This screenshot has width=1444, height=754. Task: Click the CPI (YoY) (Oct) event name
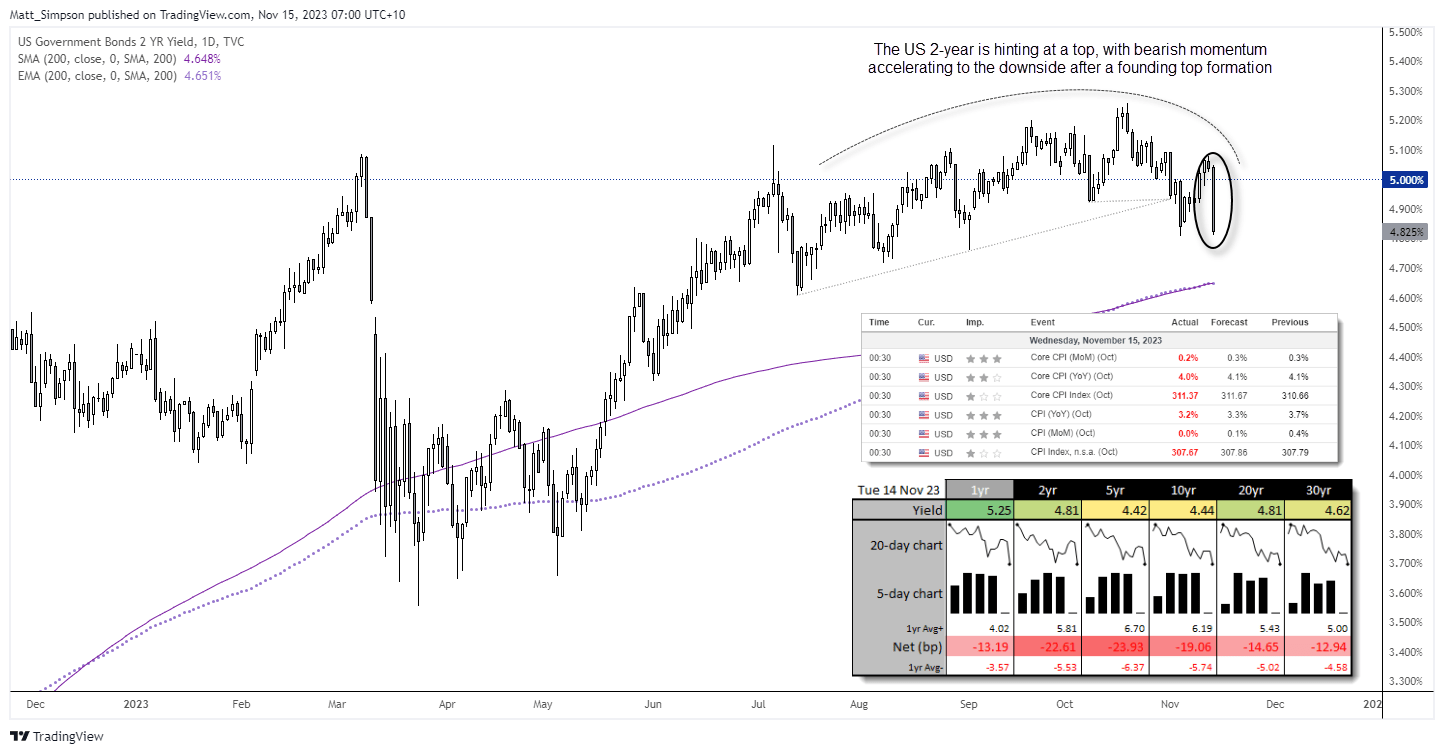[x=1061, y=414]
